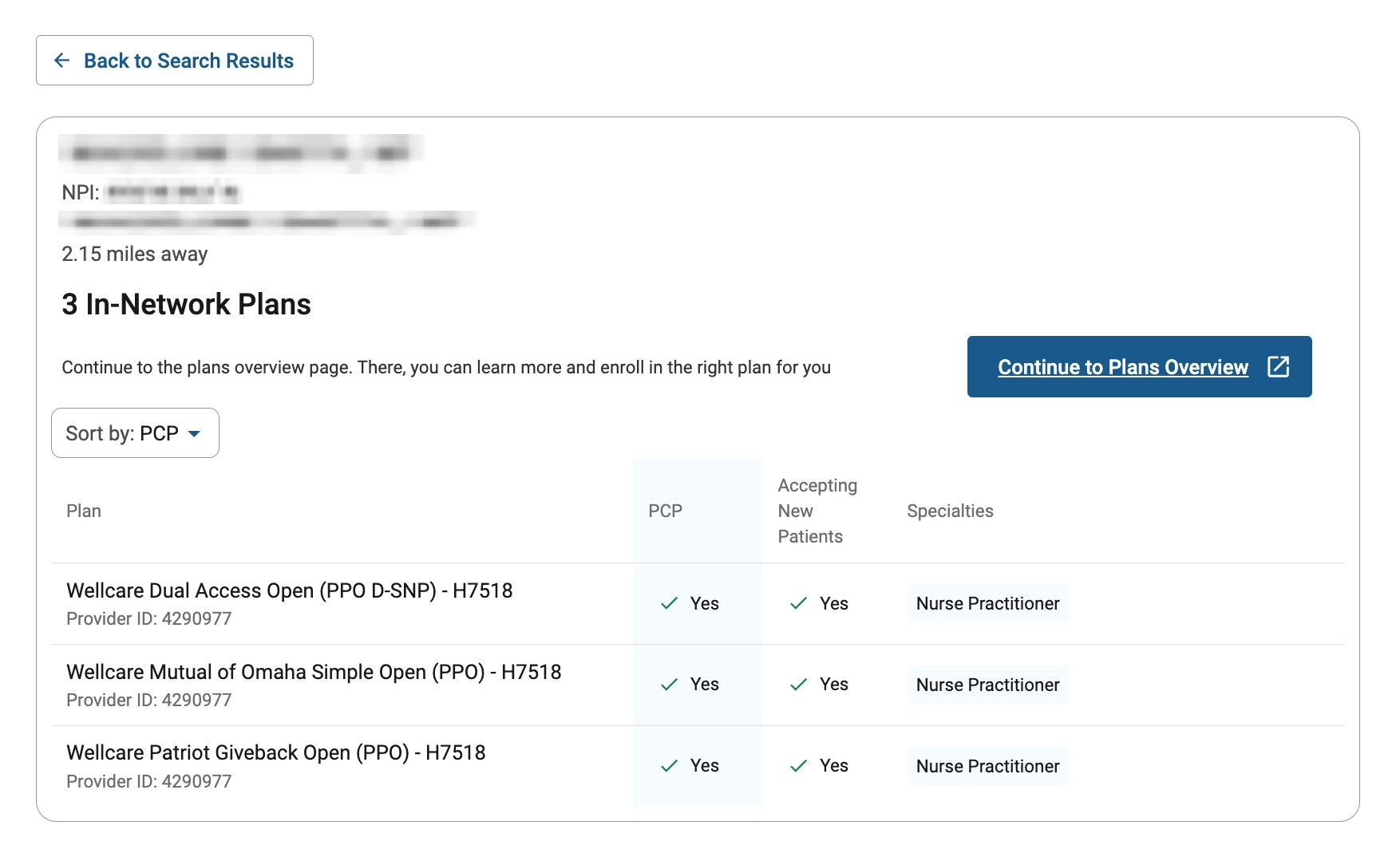
Task: Select Wellcare Dual Access Open plan name
Action: [x=289, y=590]
